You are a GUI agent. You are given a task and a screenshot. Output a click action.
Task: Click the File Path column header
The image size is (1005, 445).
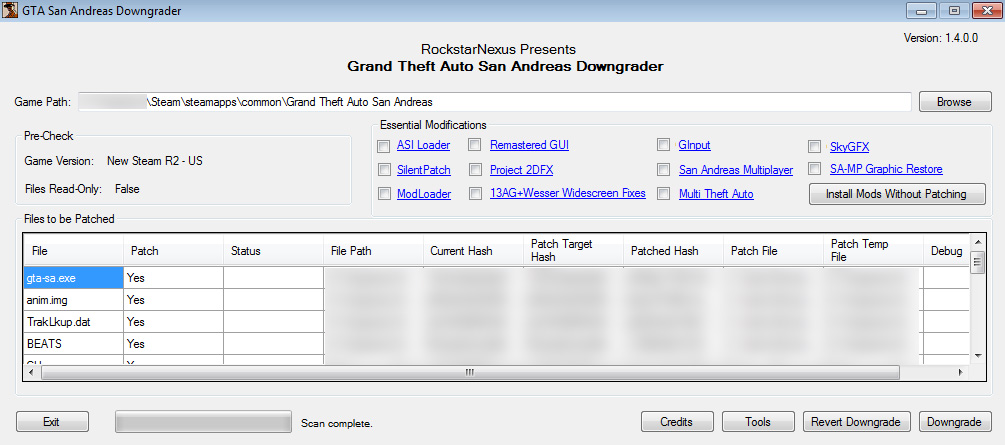pyautogui.click(x=373, y=251)
